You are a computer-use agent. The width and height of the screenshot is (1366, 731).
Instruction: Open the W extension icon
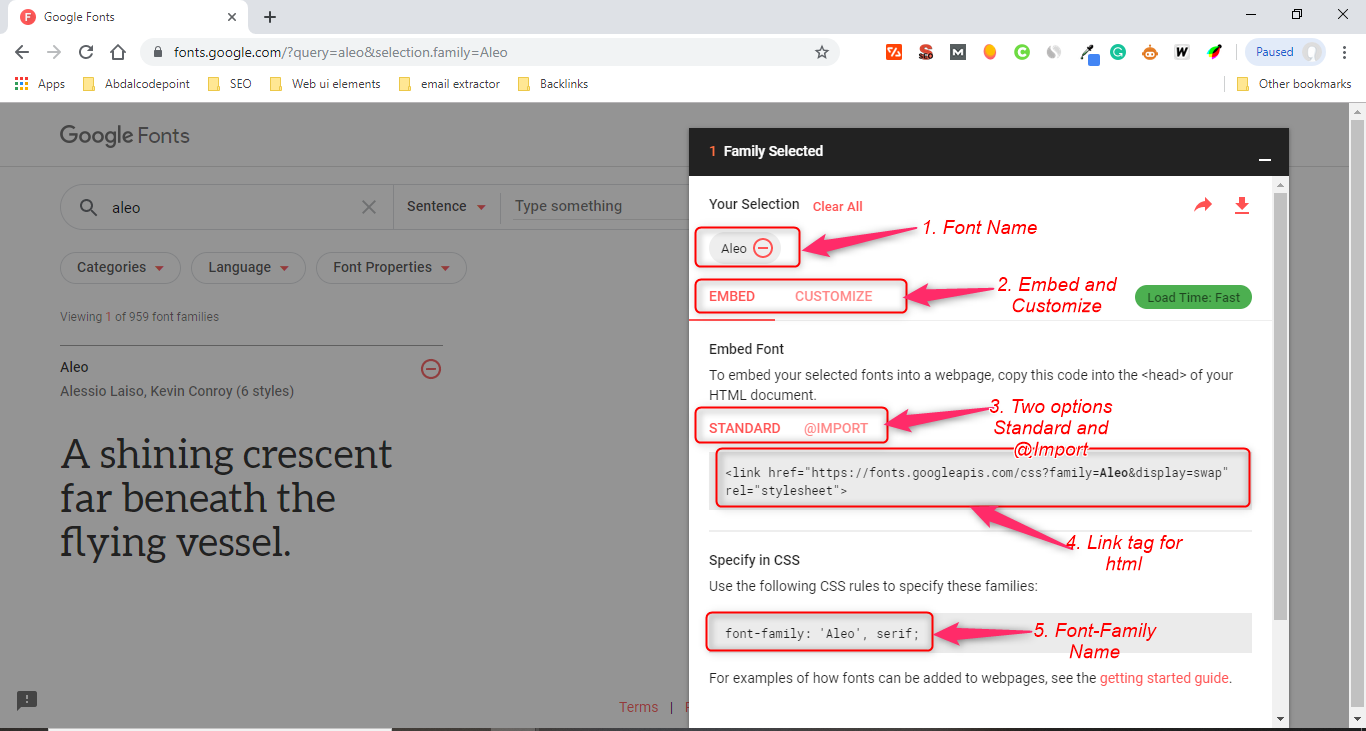click(x=1182, y=52)
